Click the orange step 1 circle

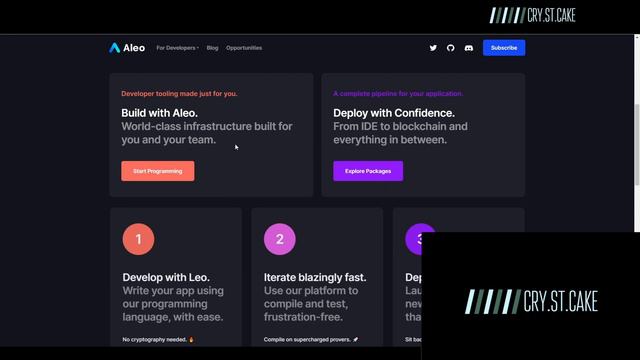point(138,239)
